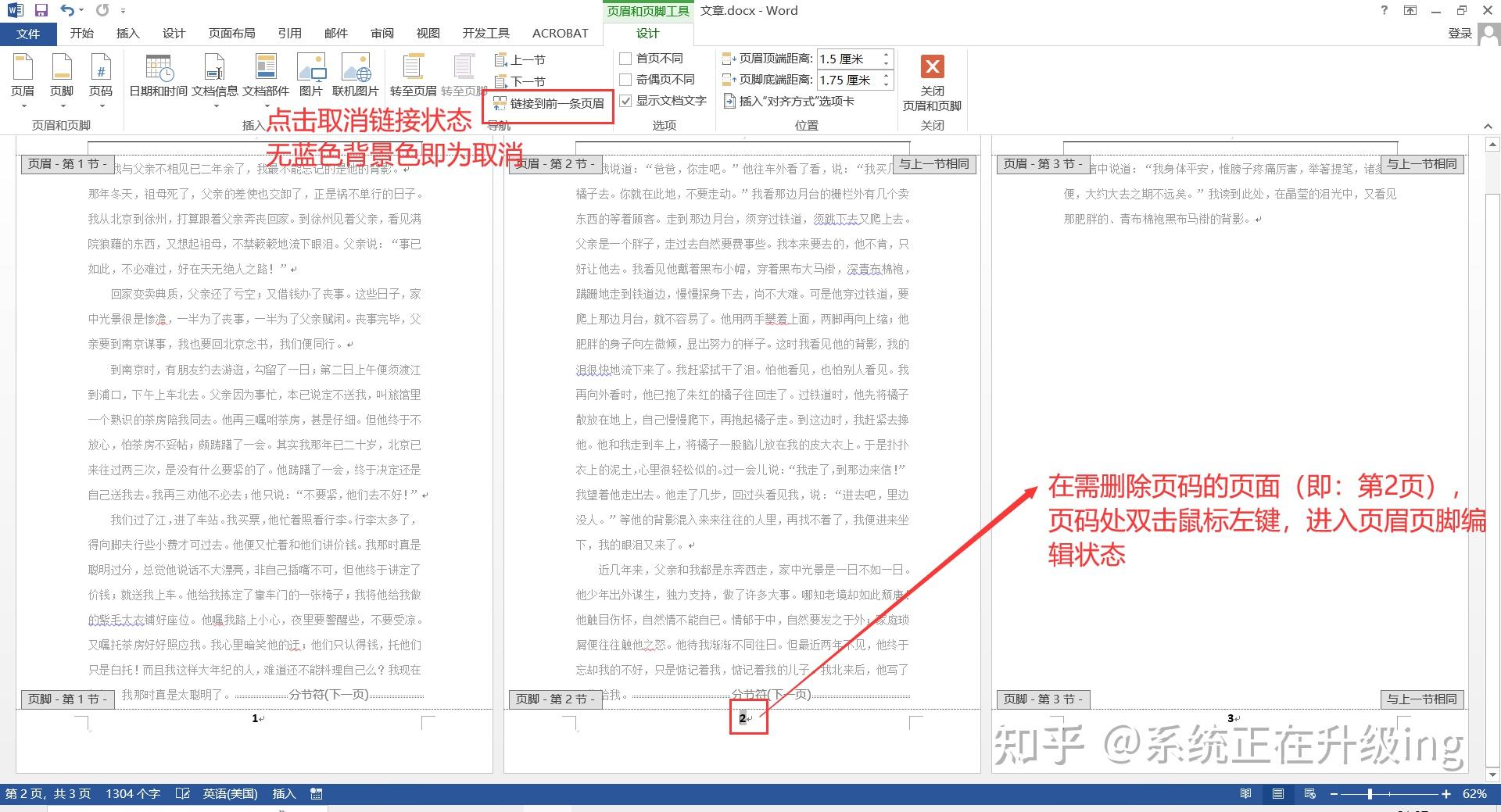
Task: Expand the 页脚 dropdown arrow
Action: (x=62, y=106)
